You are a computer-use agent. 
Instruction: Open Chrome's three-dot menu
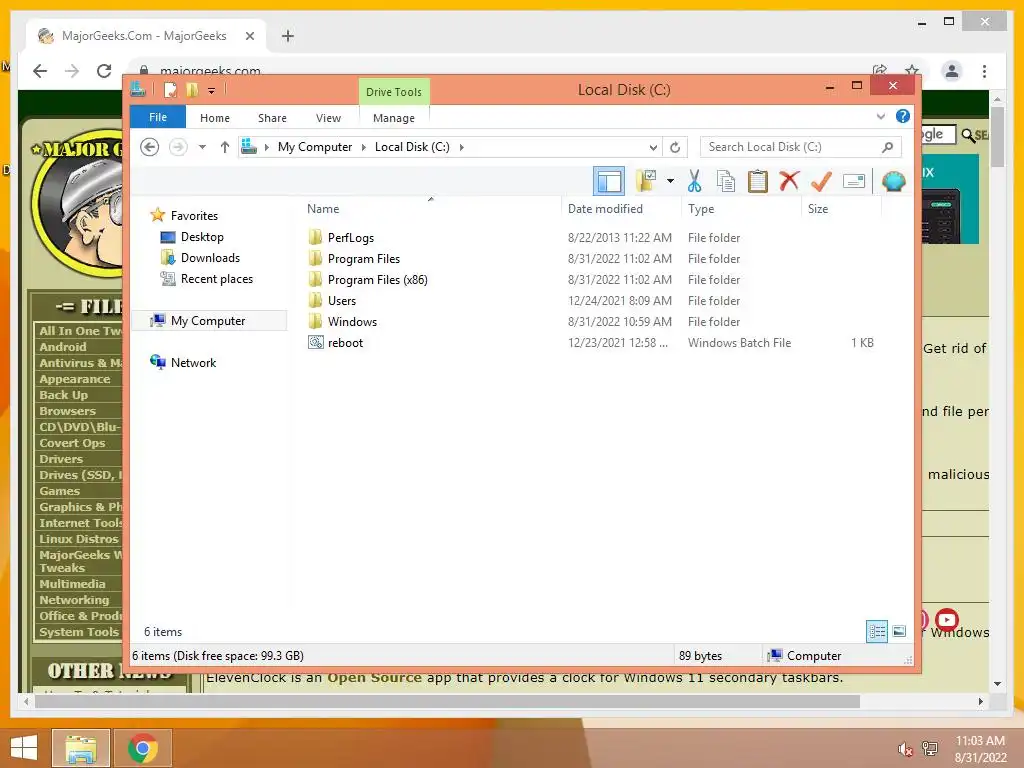[x=984, y=71]
